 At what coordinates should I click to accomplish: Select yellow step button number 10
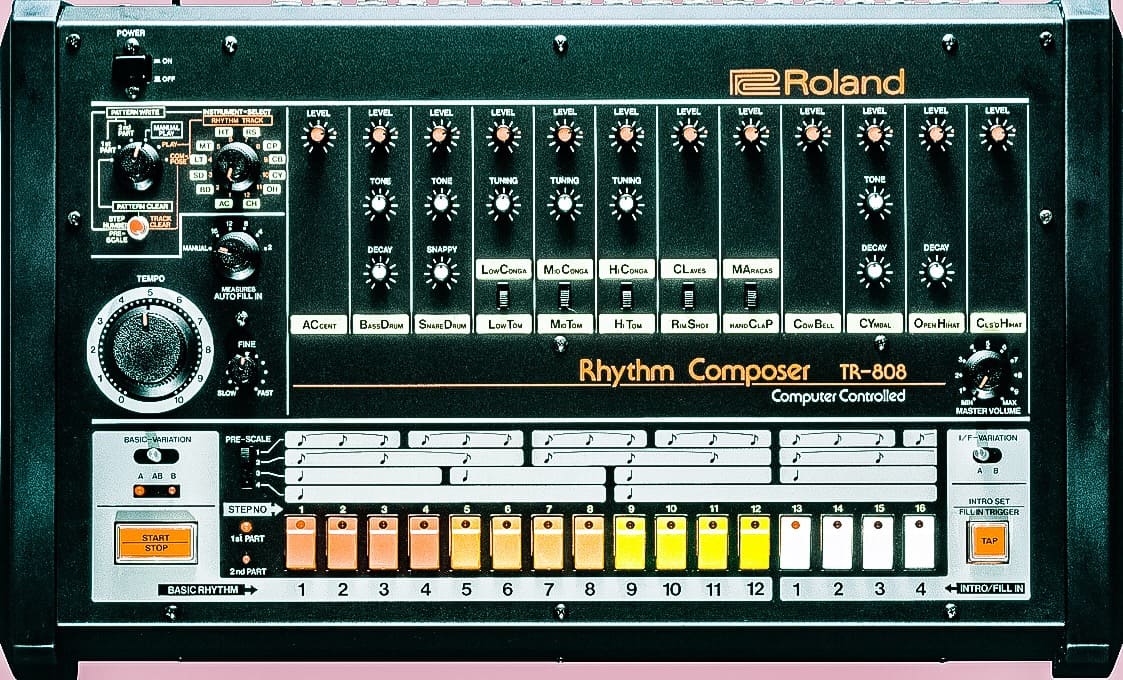[x=671, y=542]
